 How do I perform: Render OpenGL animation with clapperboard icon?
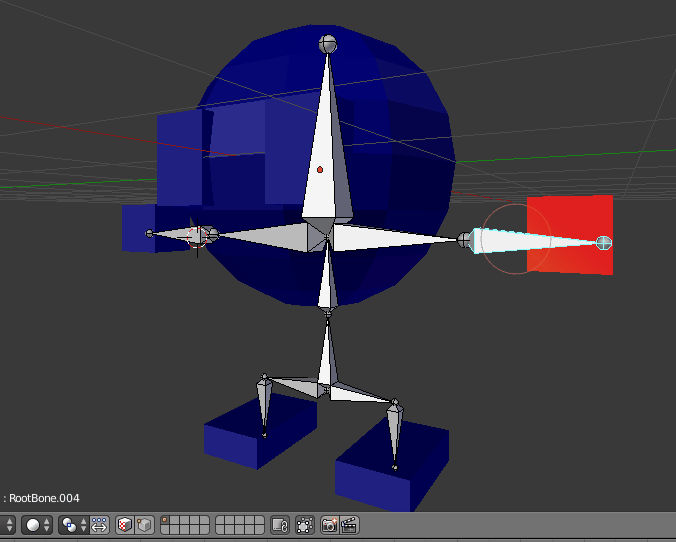pyautogui.click(x=349, y=525)
